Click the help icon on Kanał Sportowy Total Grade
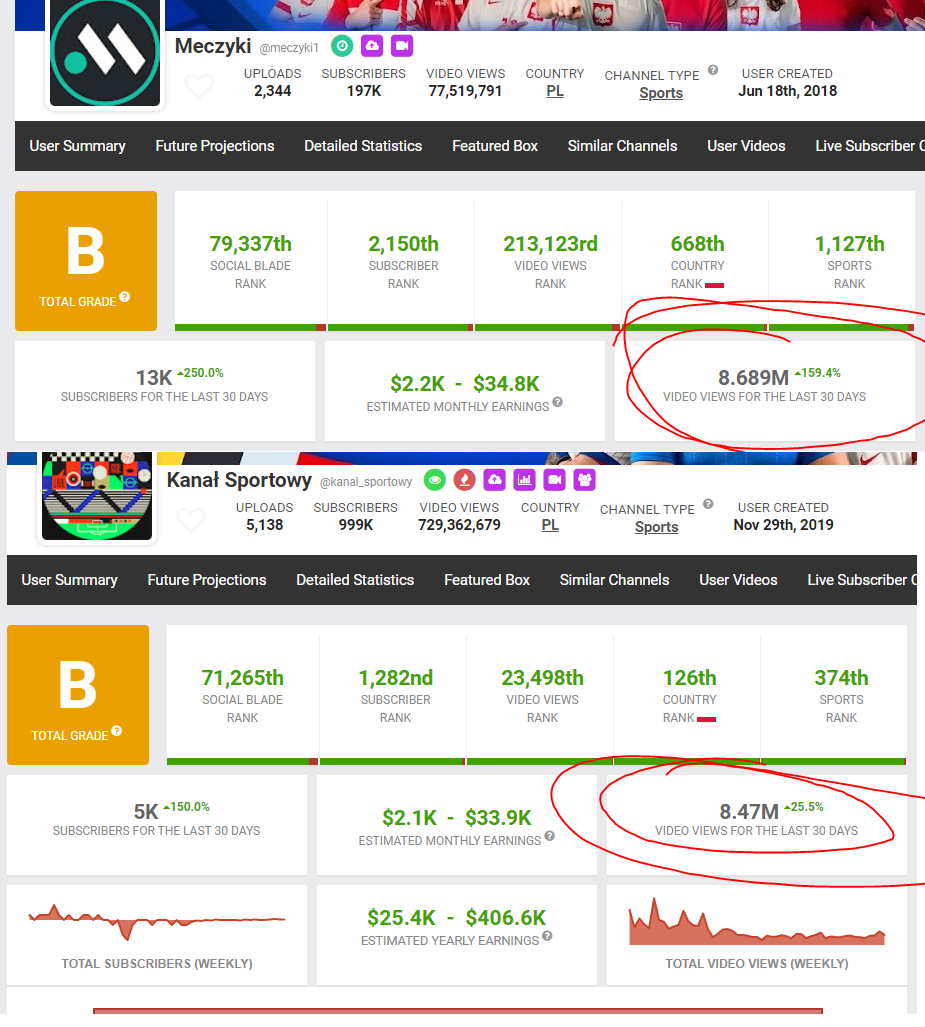This screenshot has height=1027, width=925. click(x=117, y=731)
